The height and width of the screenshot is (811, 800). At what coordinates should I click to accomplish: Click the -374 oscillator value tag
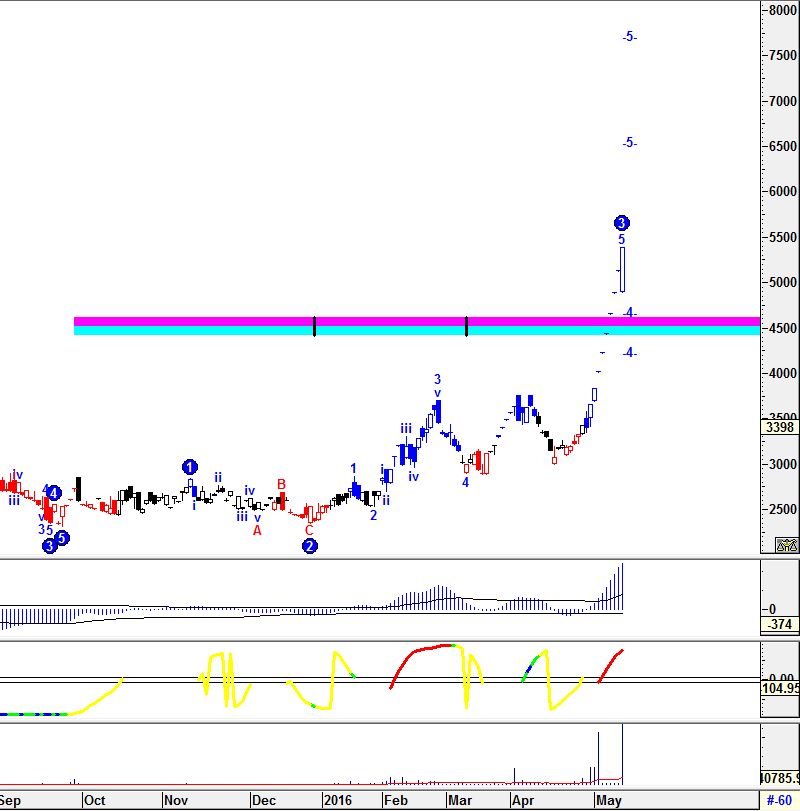click(x=780, y=625)
